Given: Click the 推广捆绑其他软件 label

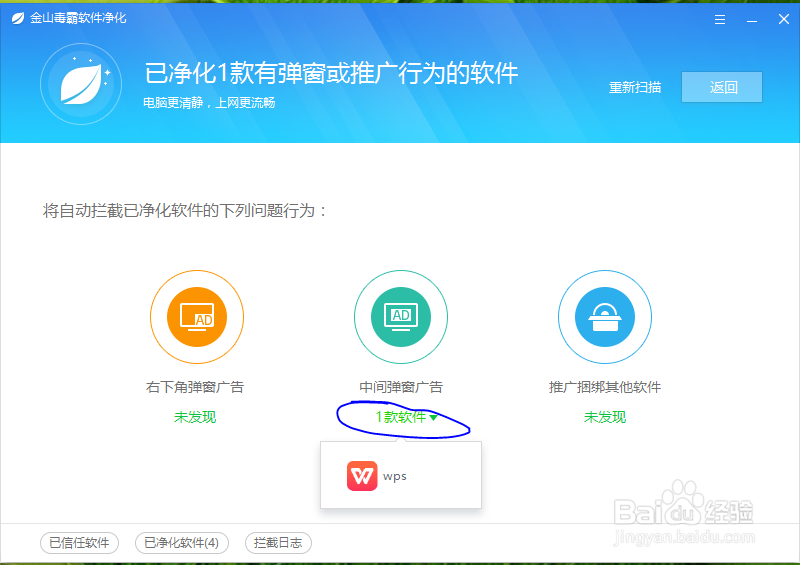Looking at the screenshot, I should tap(605, 387).
